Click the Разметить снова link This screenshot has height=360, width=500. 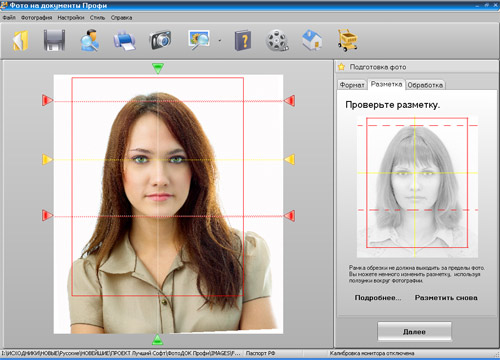[446, 298]
